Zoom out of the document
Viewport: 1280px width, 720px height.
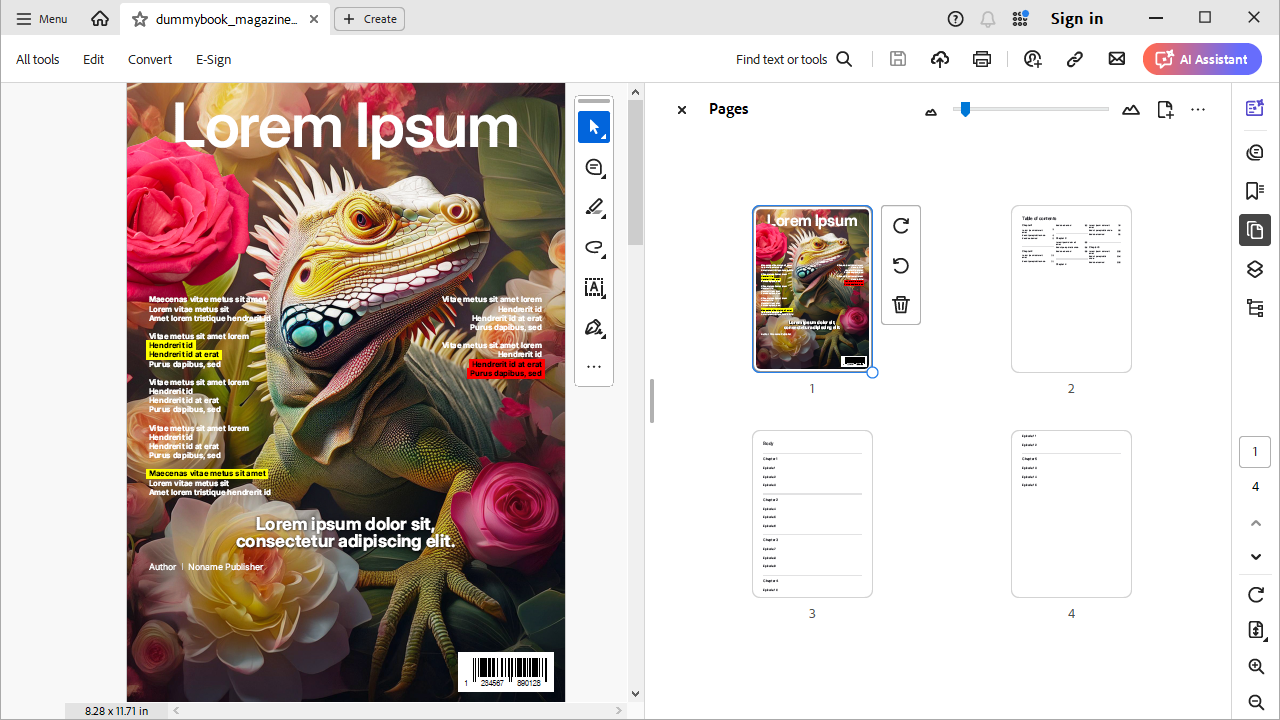[x=1256, y=702]
